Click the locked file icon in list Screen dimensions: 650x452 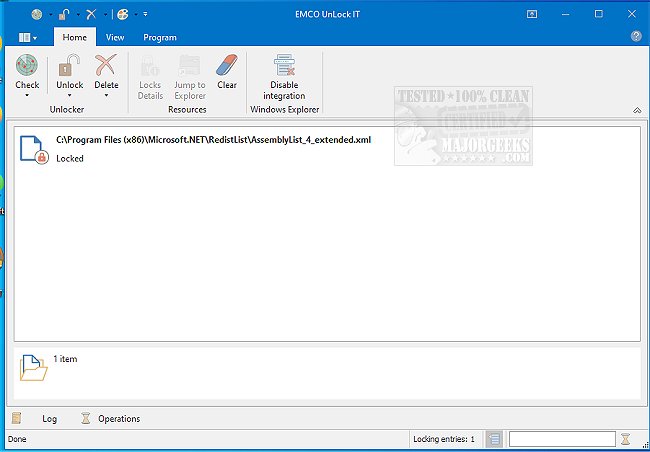34,149
